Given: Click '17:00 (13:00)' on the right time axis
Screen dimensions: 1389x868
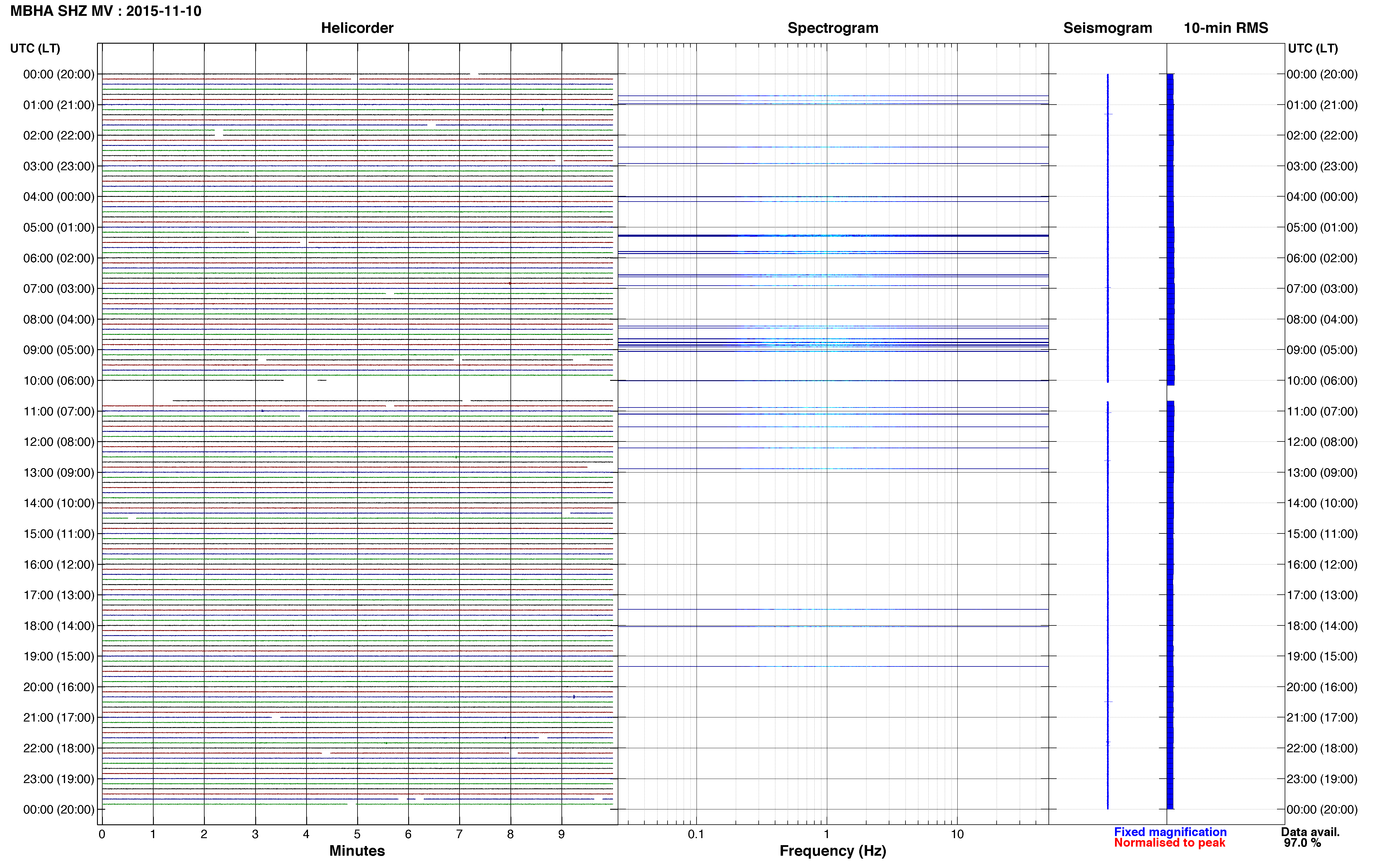Looking at the screenshot, I should [1322, 595].
